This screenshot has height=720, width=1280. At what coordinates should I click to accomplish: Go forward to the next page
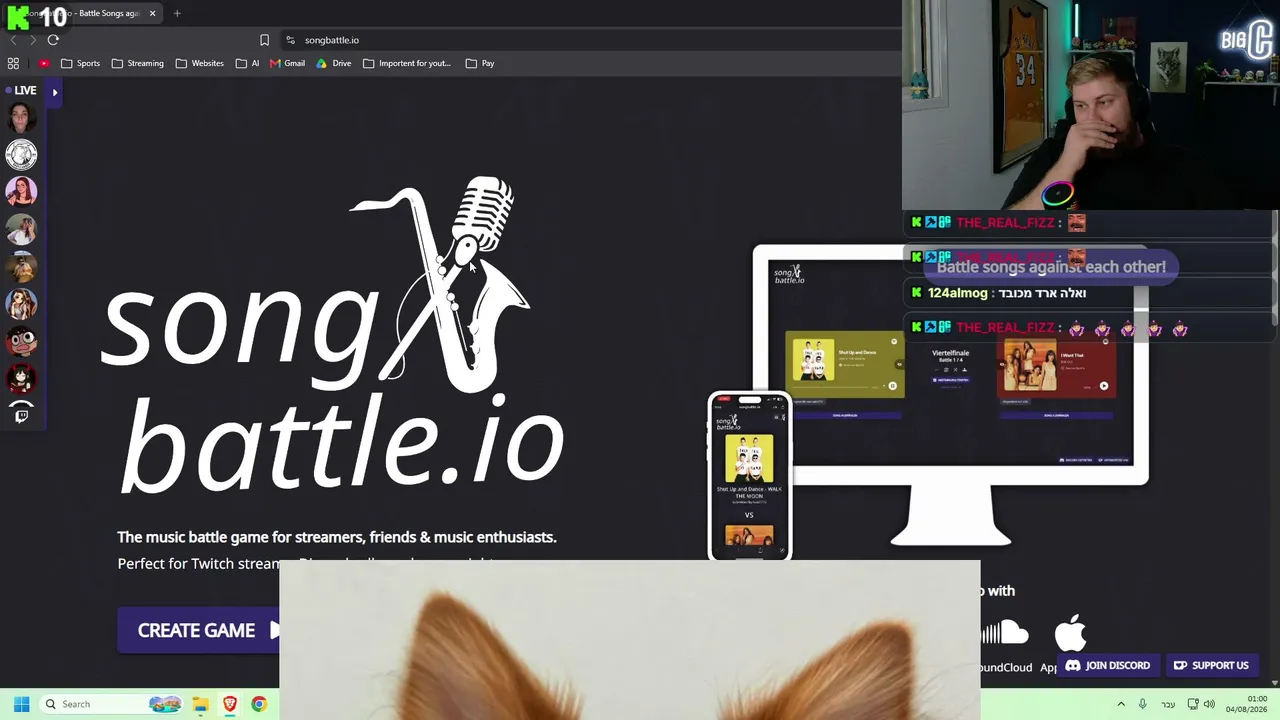tap(32, 40)
